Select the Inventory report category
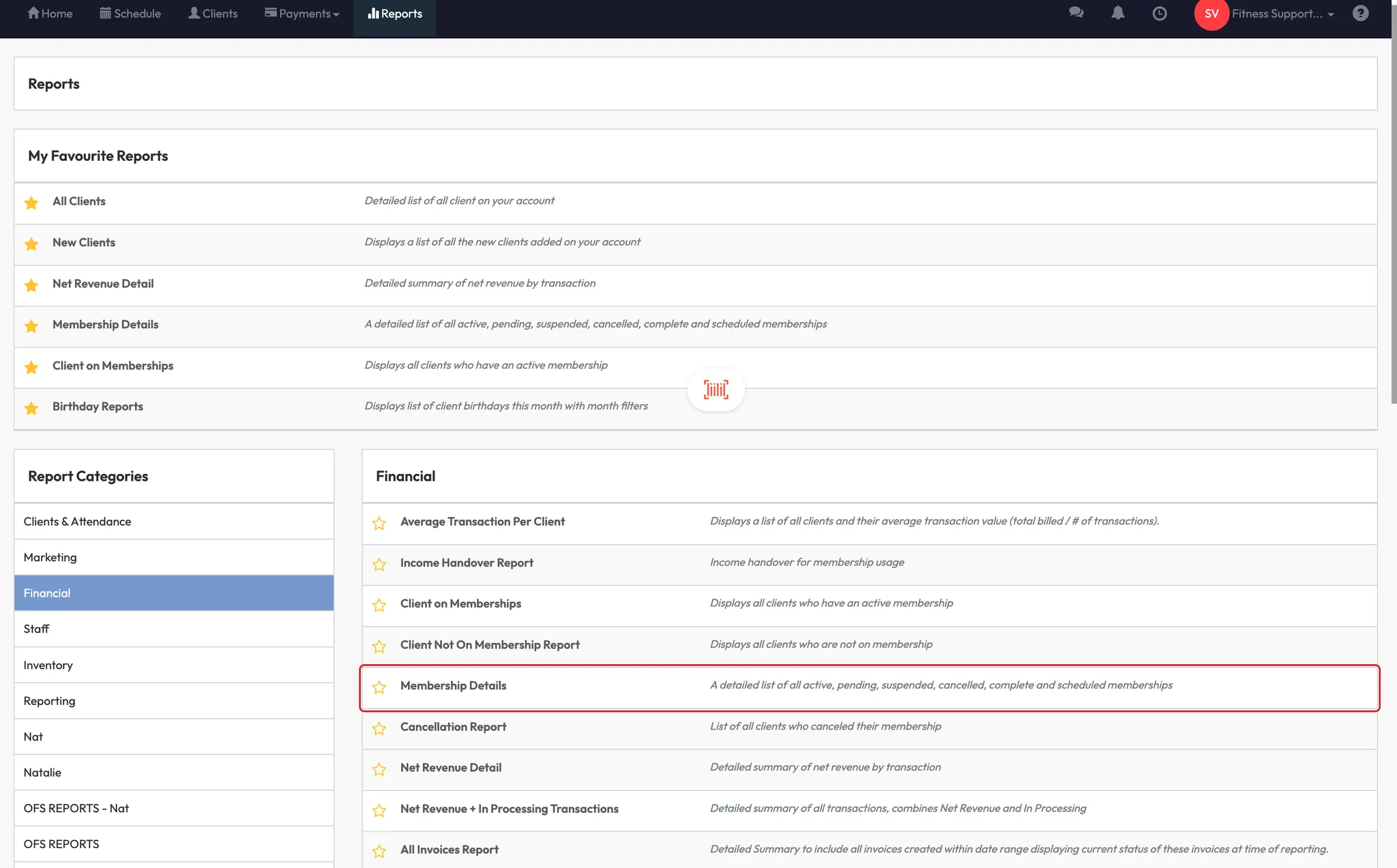This screenshot has width=1397, height=868. pos(48,665)
